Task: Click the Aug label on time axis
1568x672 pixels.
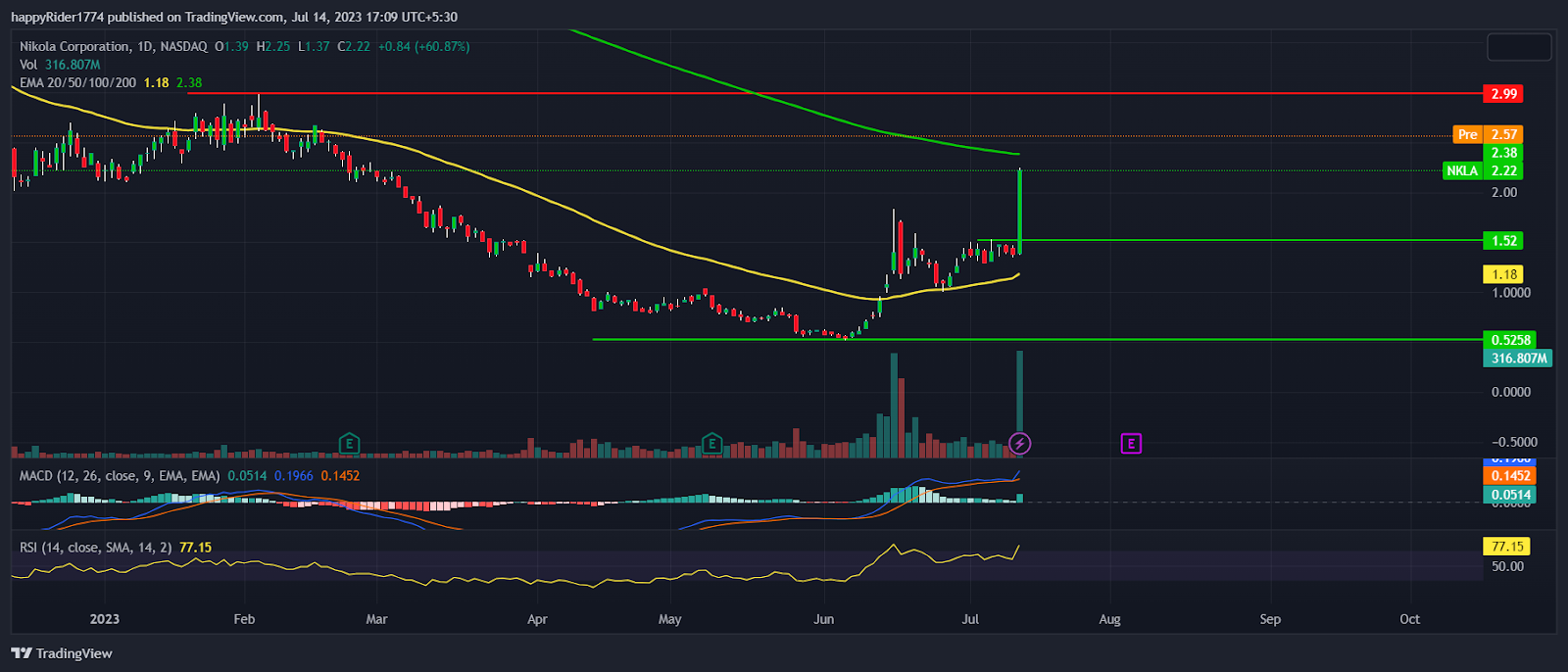Action: tap(1109, 619)
